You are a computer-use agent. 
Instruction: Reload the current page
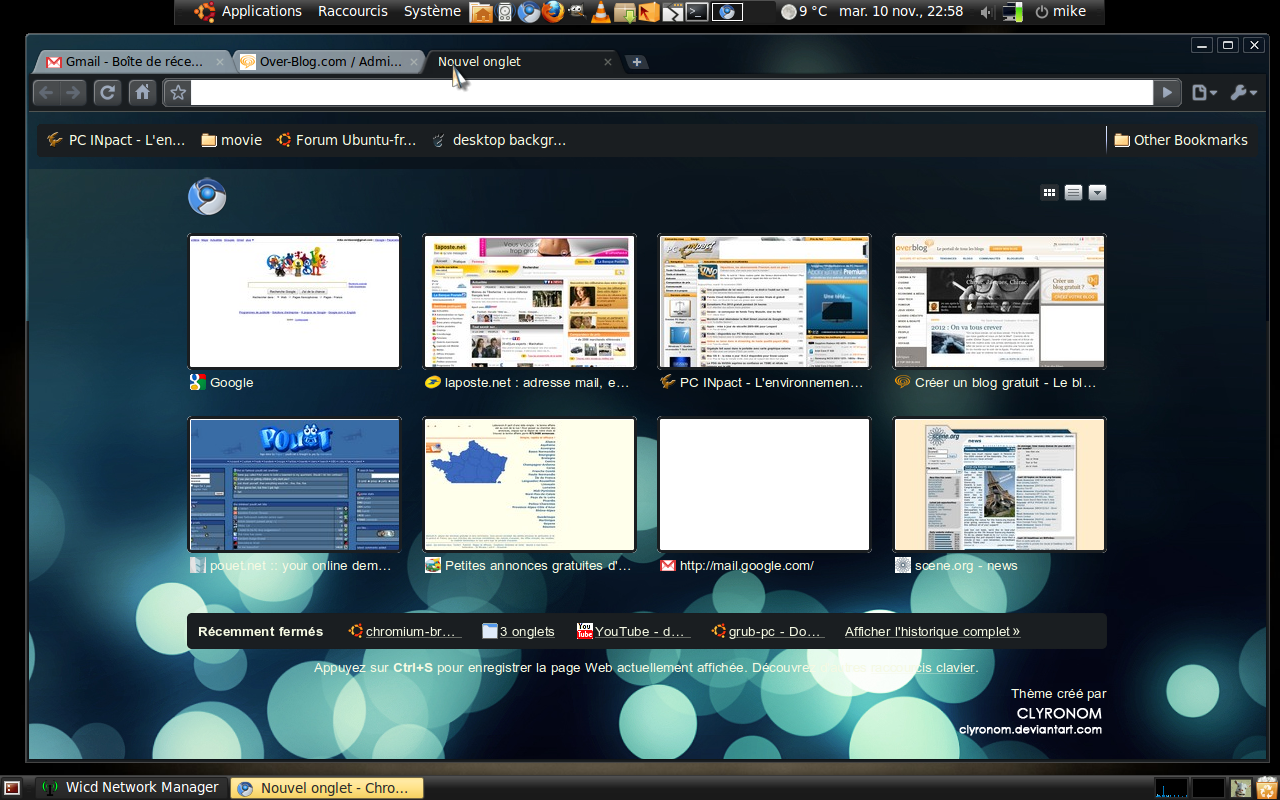(108, 93)
